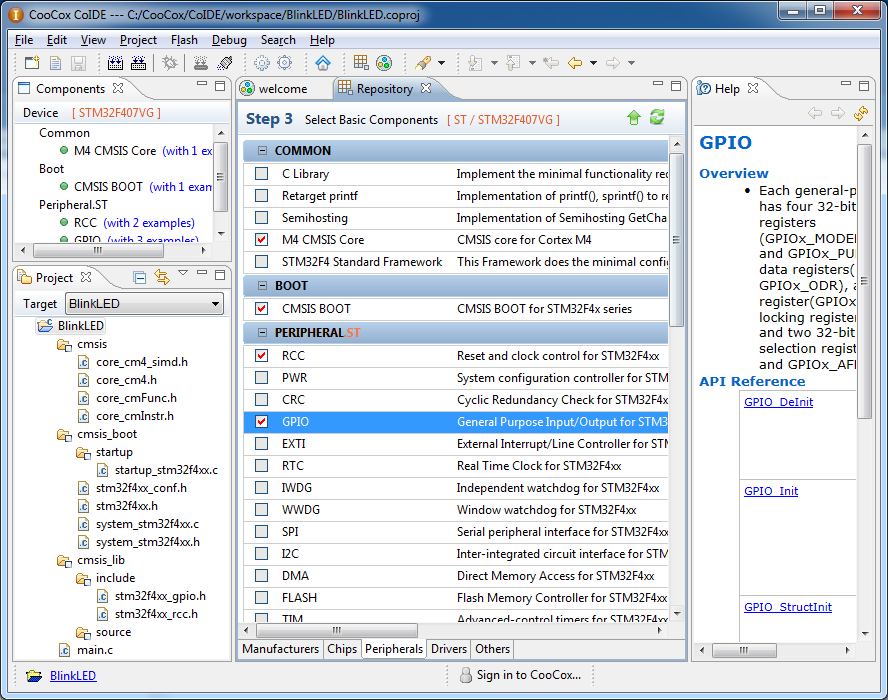Open the GPIO_DeInit API link
Viewport: 888px width, 700px height.
[x=778, y=402]
